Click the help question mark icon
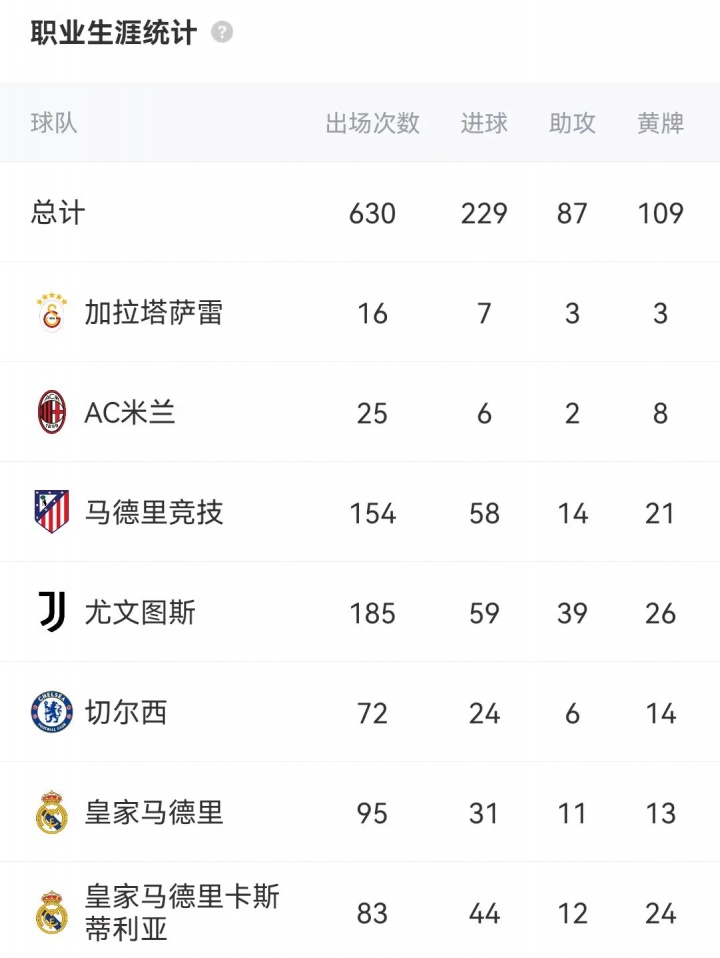720x958 pixels. pyautogui.click(x=222, y=32)
